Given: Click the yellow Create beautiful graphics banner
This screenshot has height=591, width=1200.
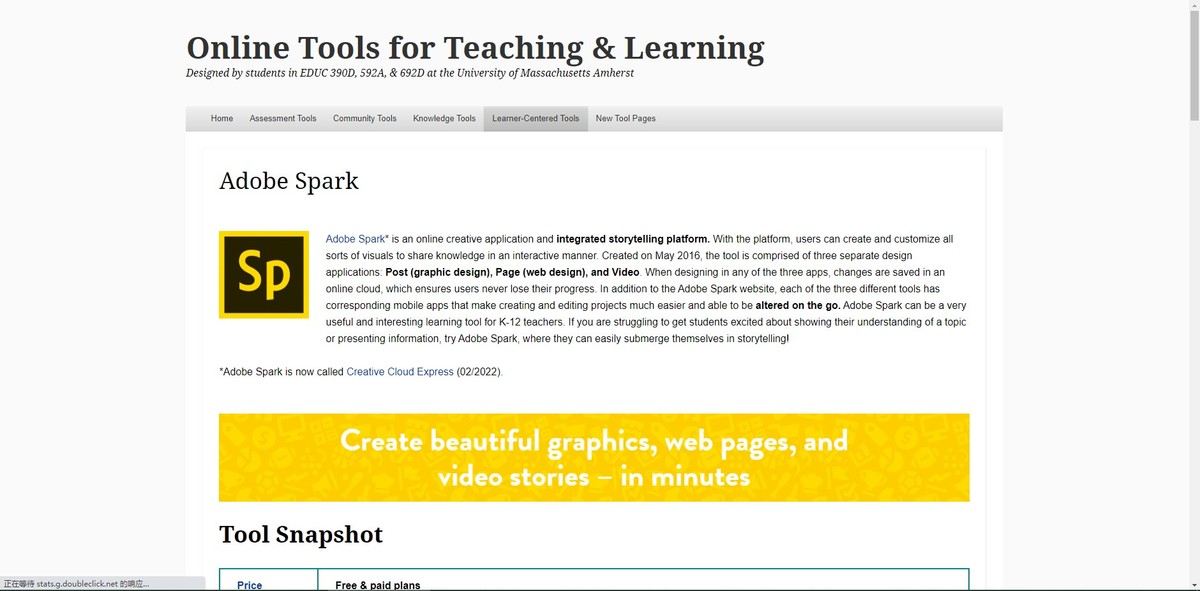Looking at the screenshot, I should pos(594,457).
